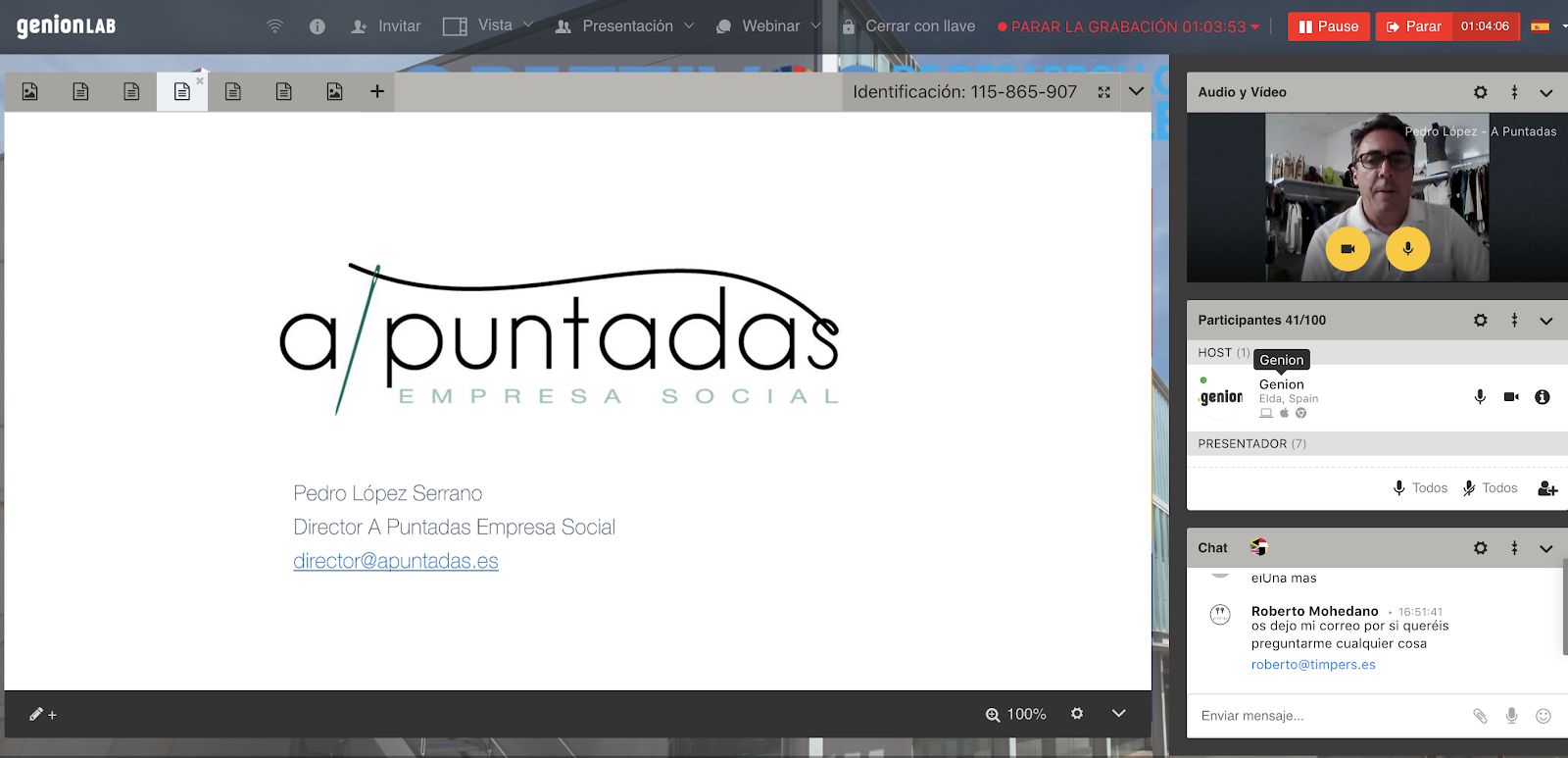Click Roberto Mohedano chat avatar

click(x=1220, y=615)
